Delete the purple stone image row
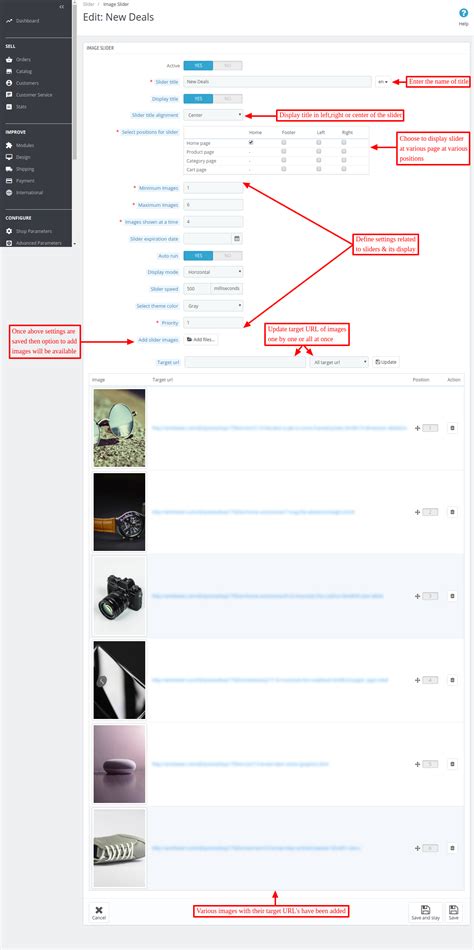Screen dimensions: 474x950 (x=452, y=765)
